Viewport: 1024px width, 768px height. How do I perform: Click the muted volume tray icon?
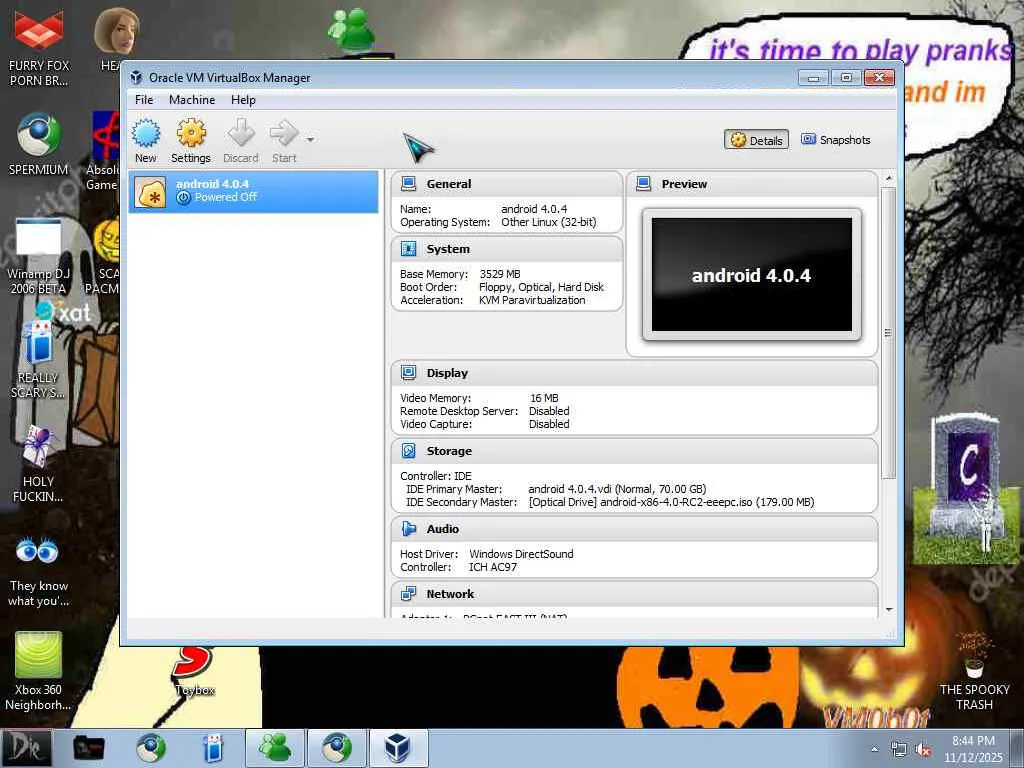pyautogui.click(x=923, y=750)
